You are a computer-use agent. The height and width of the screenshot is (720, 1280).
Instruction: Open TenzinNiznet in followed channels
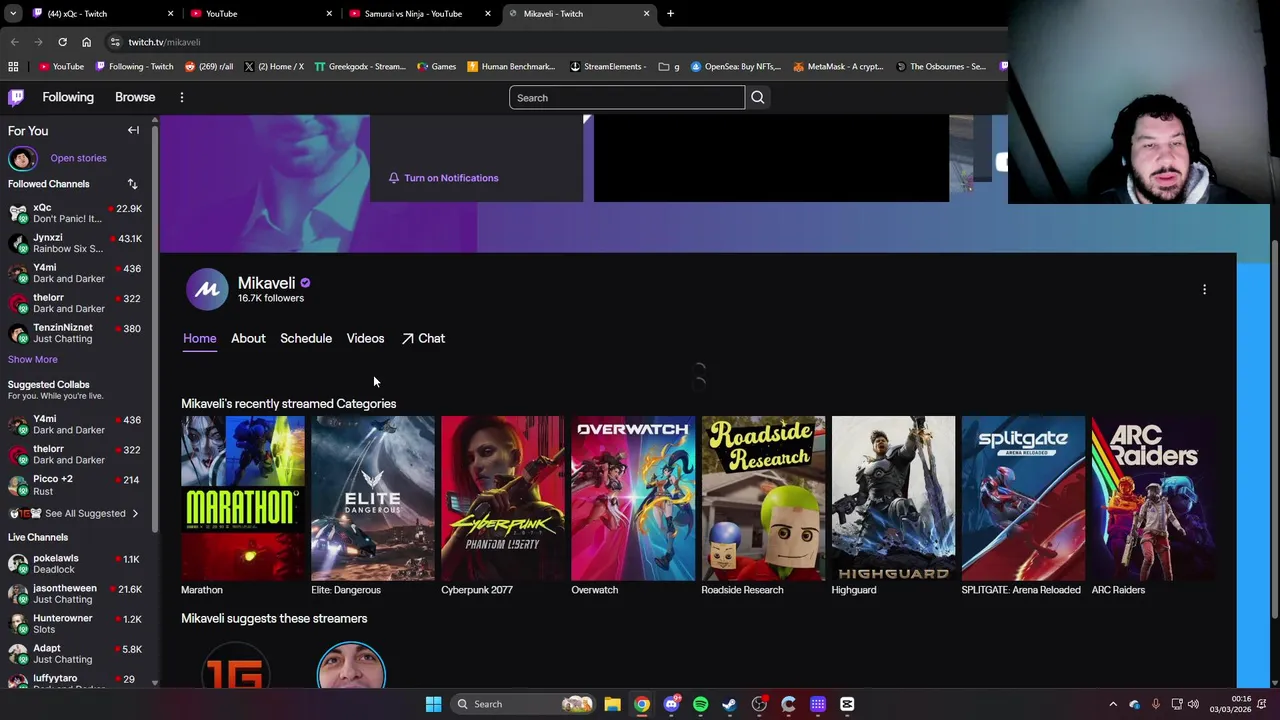pos(75,333)
